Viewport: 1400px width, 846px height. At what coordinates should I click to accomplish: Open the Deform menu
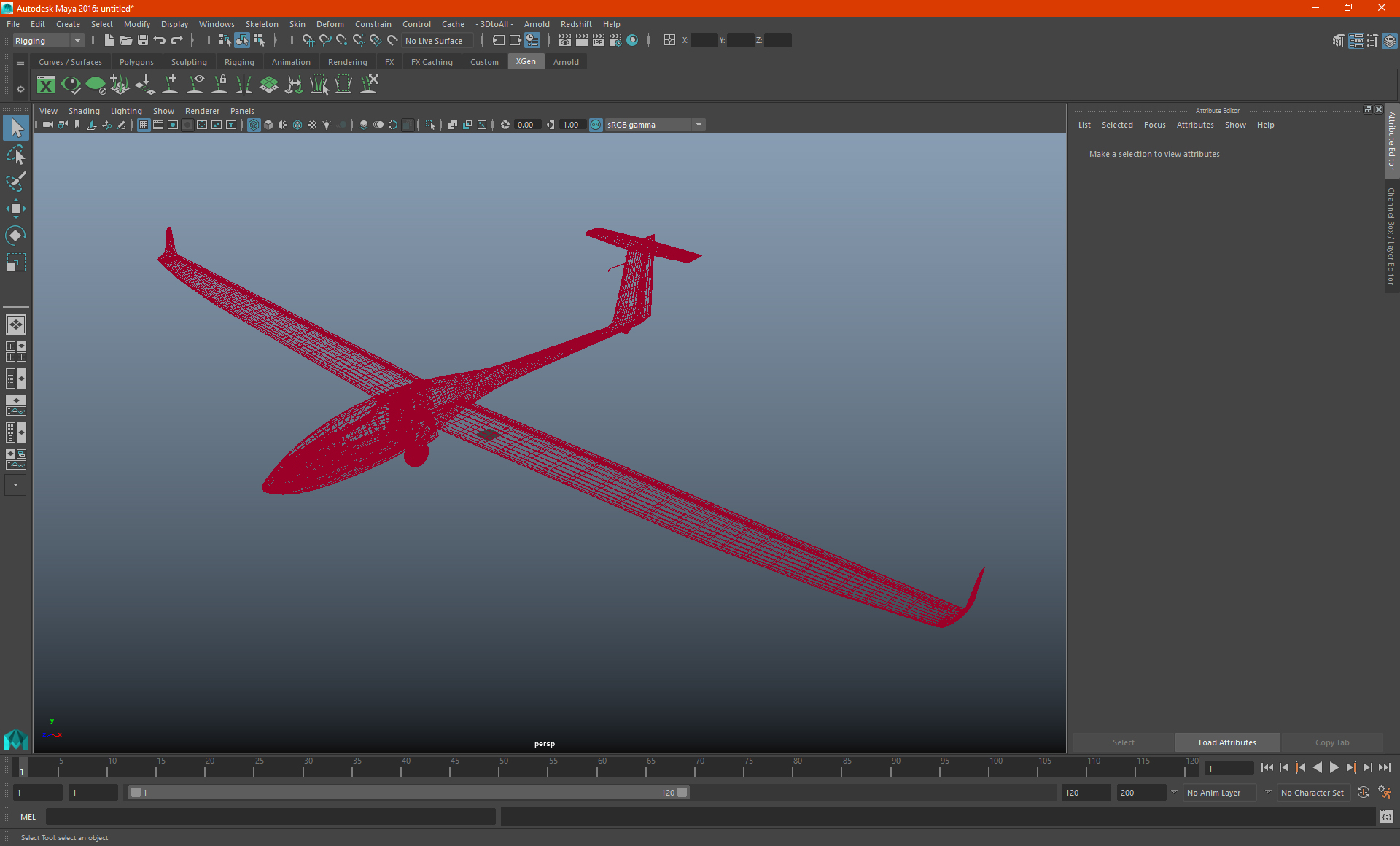pyautogui.click(x=330, y=24)
